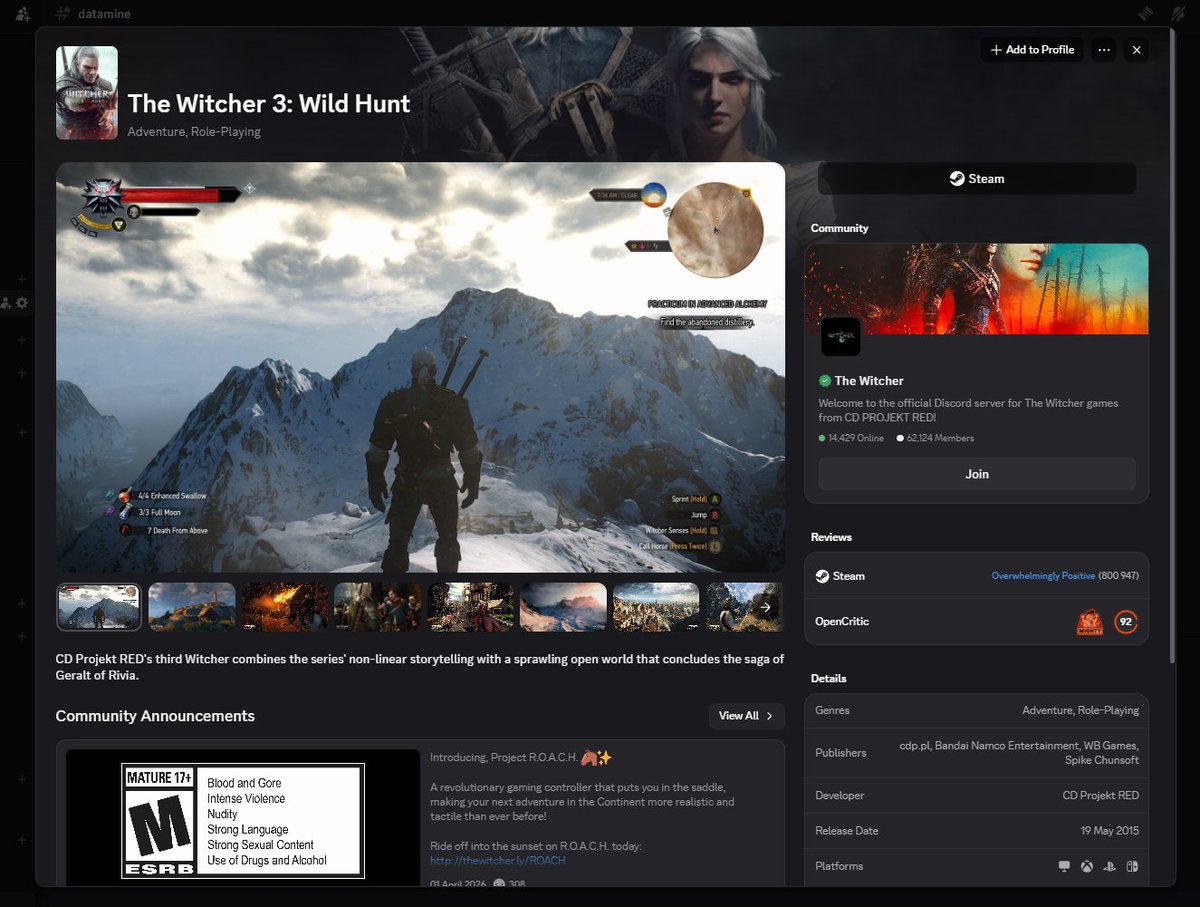
Task: Open the ESRB Mature 17+ announcement image
Action: pos(243,818)
